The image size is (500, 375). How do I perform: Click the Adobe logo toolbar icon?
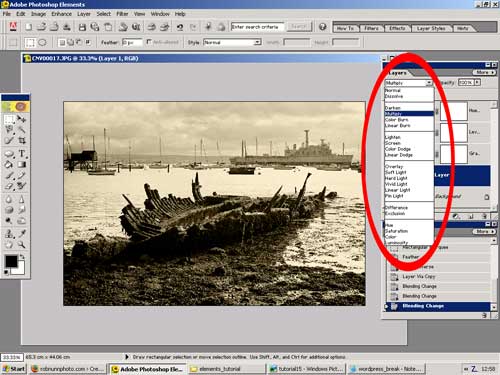(13, 27)
